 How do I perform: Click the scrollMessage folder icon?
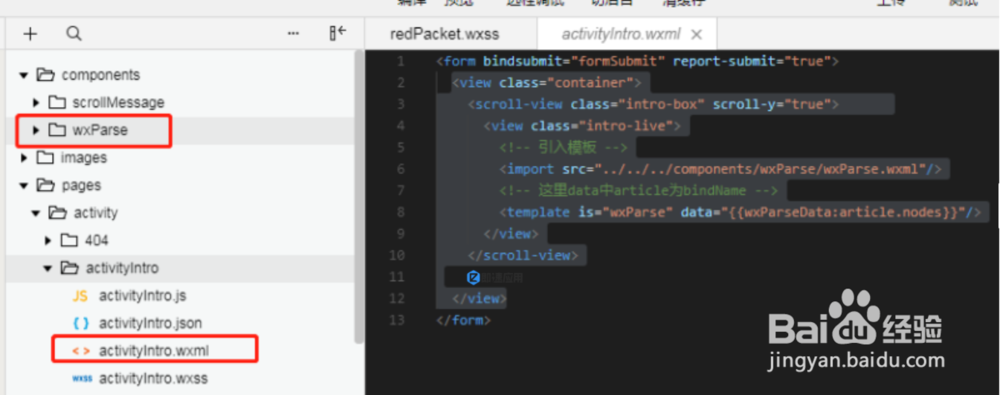coord(57,102)
